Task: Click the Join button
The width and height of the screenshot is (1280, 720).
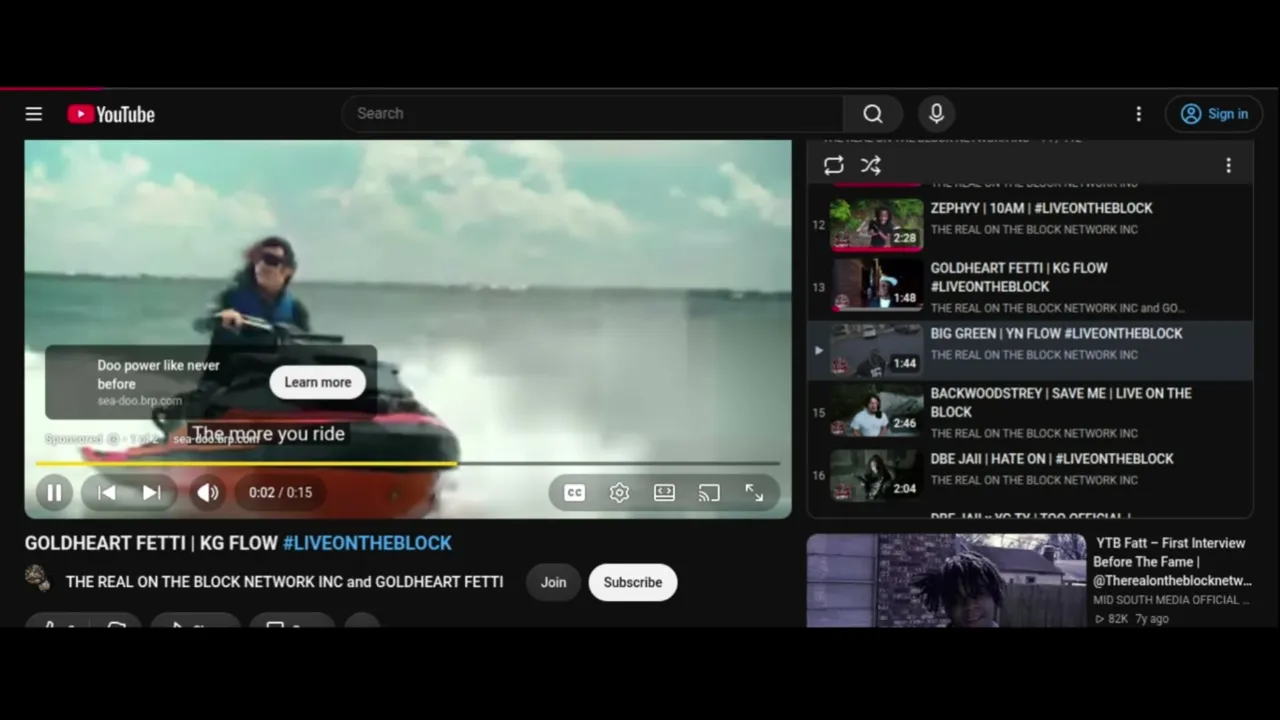Action: (553, 582)
